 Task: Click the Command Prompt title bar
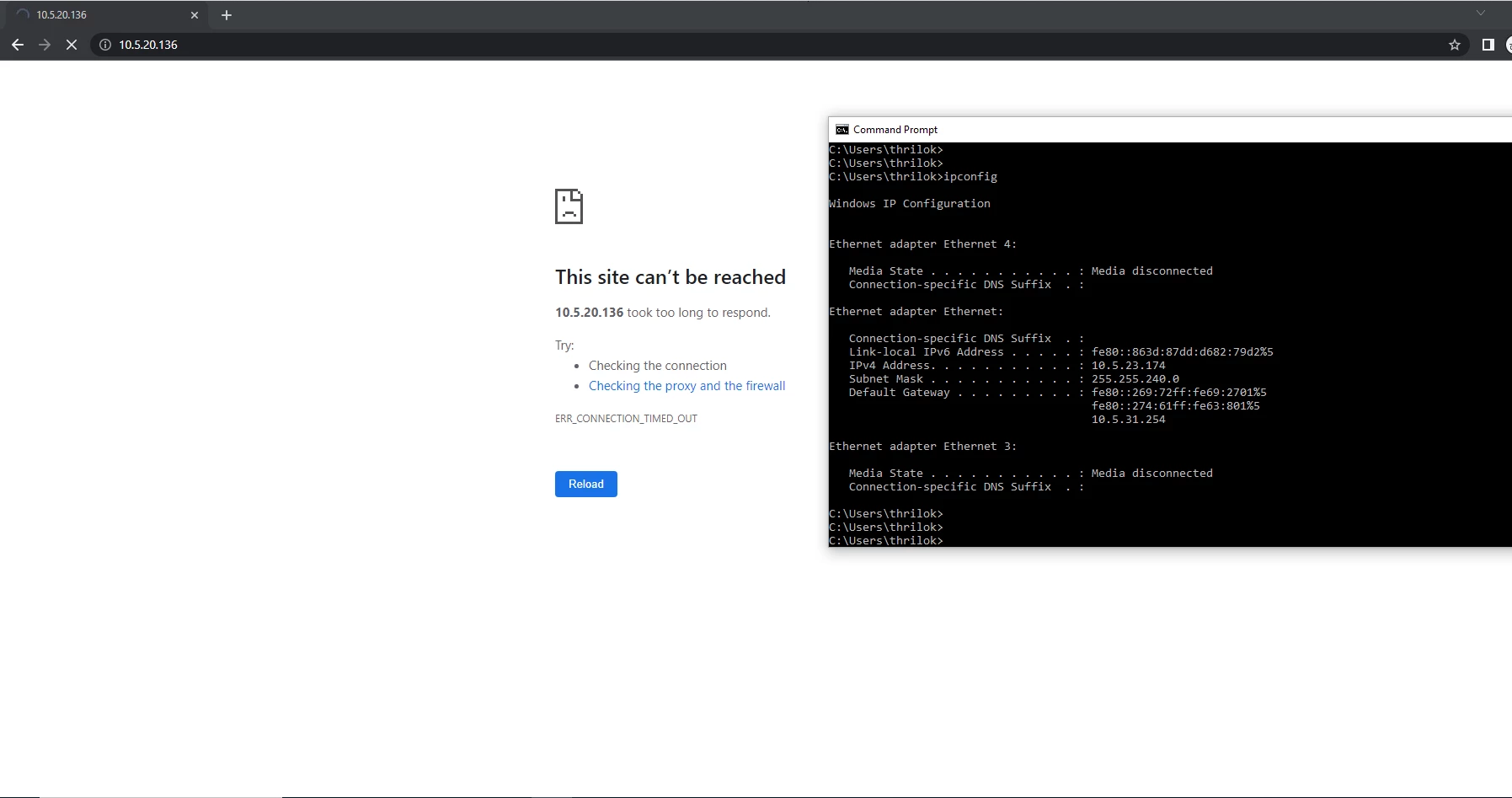(x=1170, y=130)
